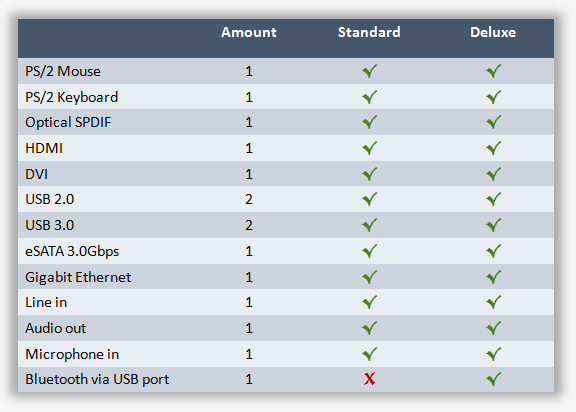
Task: Click the USB 2.0 row label
Action: 50,199
